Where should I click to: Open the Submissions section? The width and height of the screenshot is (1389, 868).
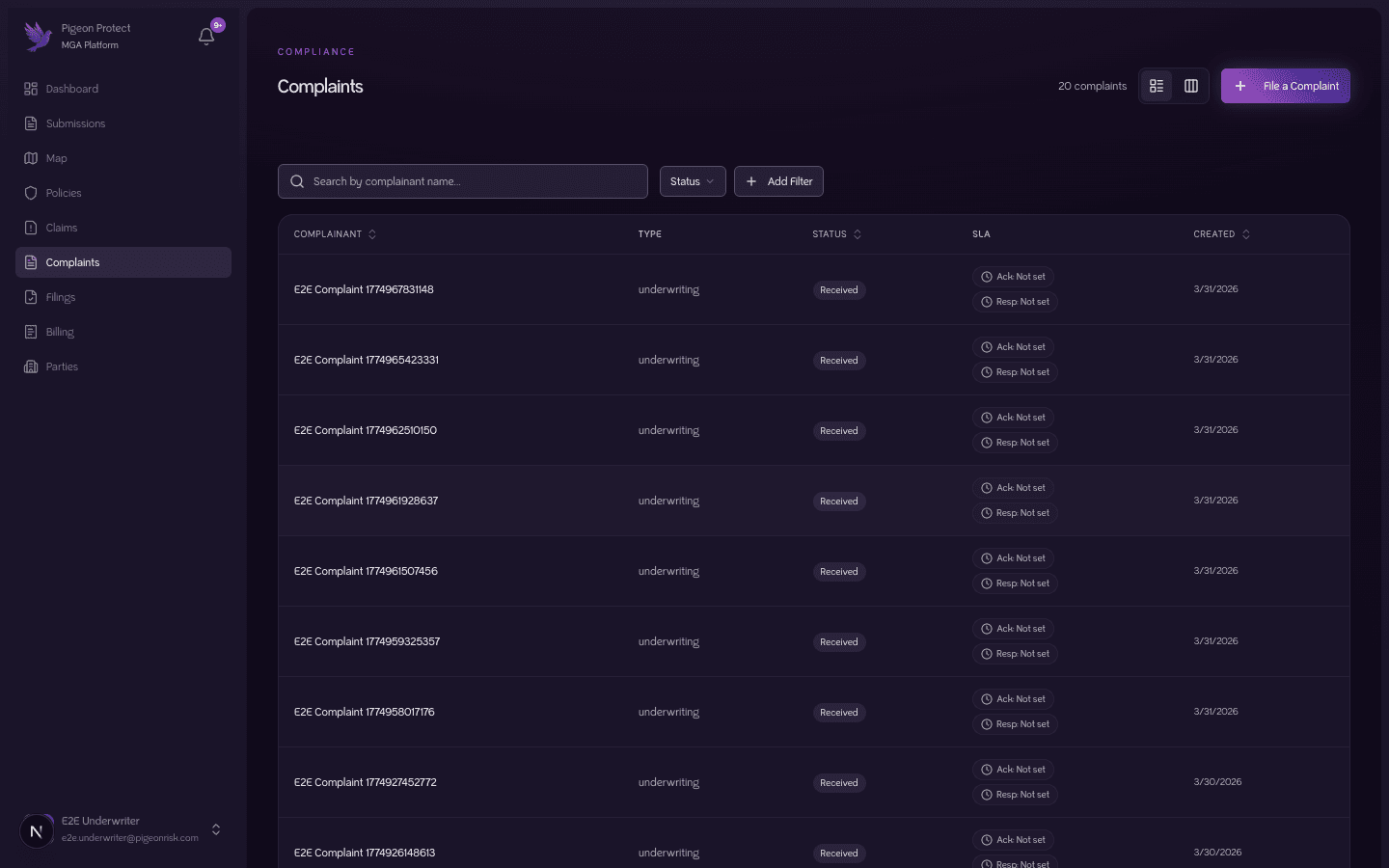click(x=74, y=122)
